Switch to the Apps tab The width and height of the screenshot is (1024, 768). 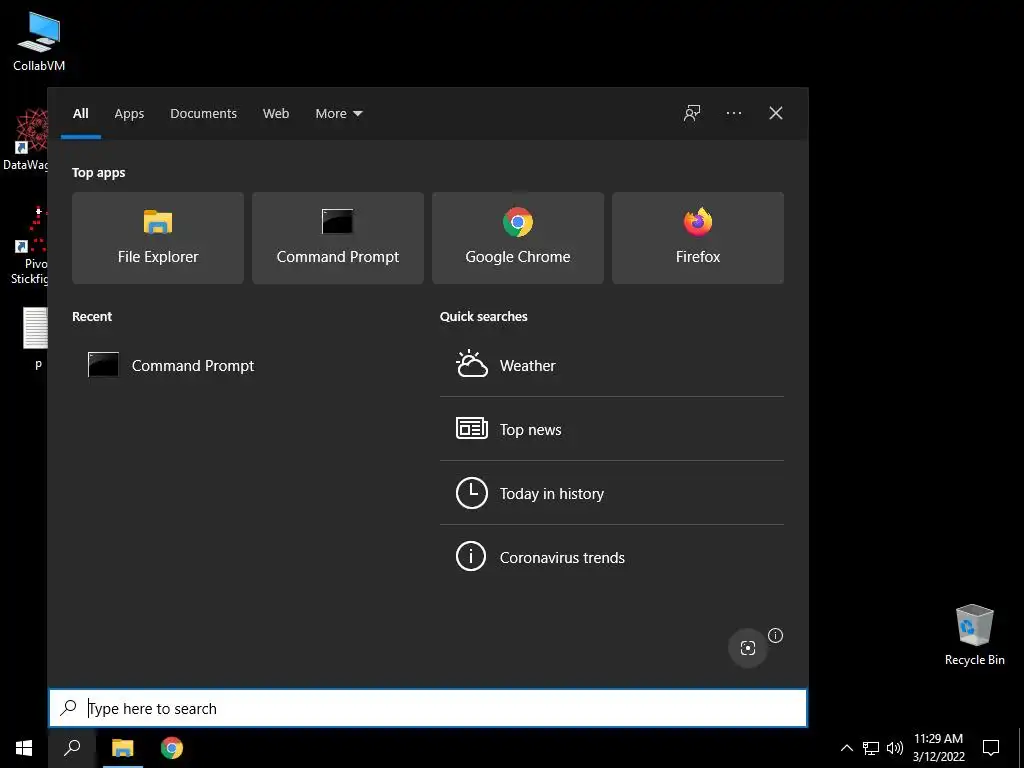pos(129,114)
